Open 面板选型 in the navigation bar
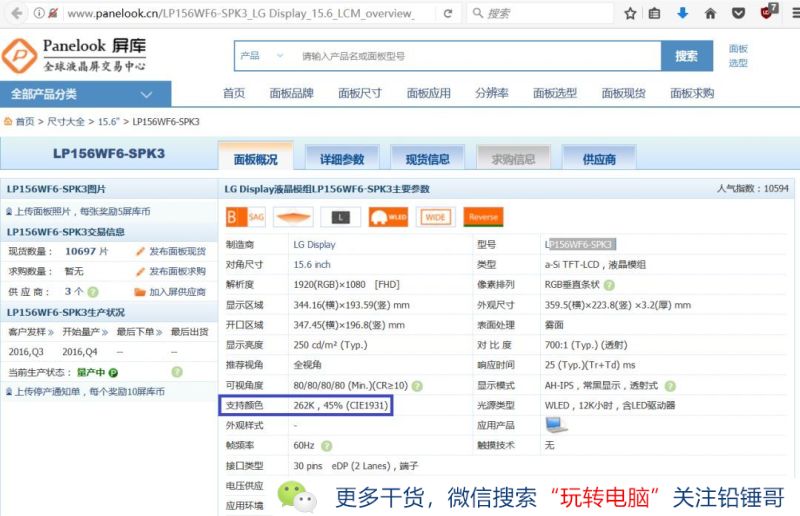This screenshot has height=516, width=800. tap(555, 93)
